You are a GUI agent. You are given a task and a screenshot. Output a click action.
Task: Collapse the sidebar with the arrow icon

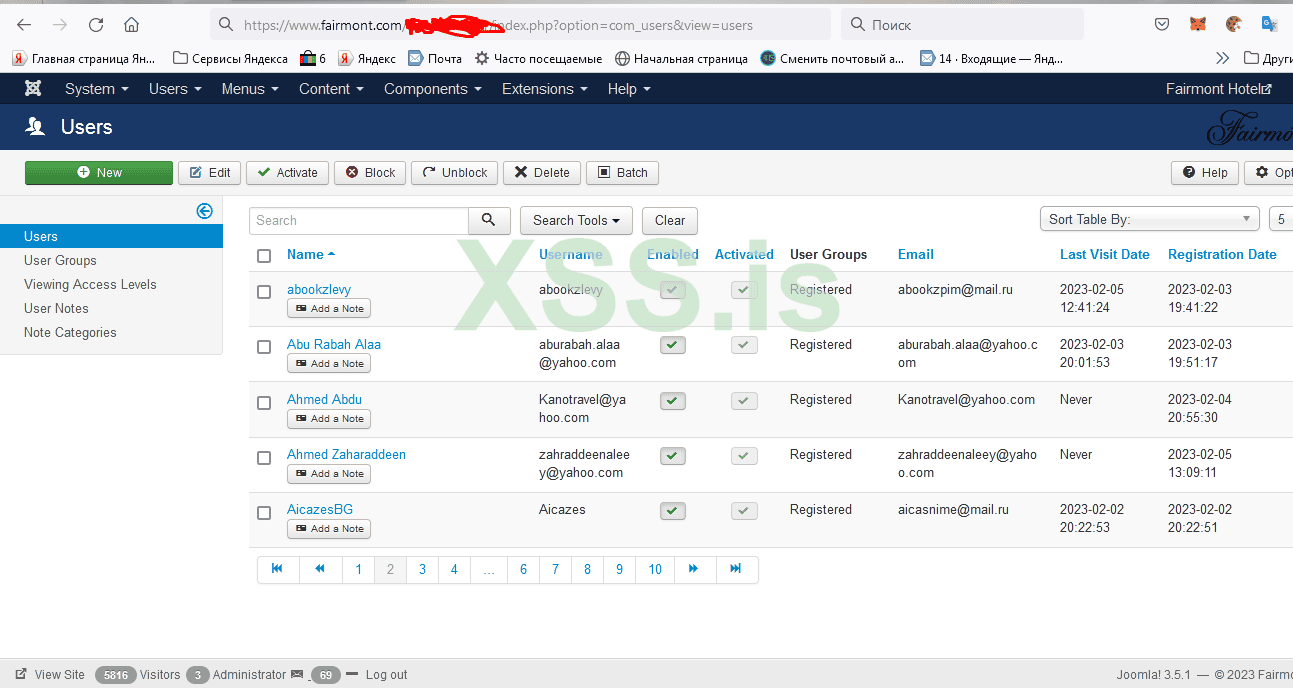(204, 211)
